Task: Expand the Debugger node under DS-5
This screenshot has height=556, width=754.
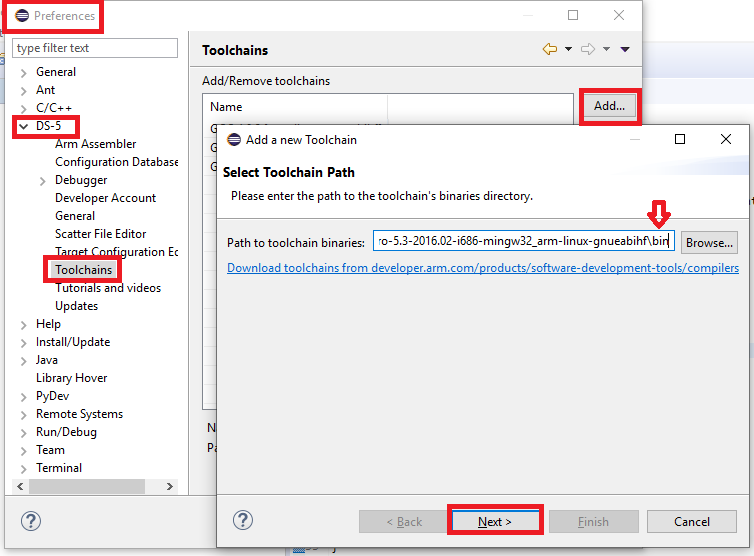Action: coord(43,181)
